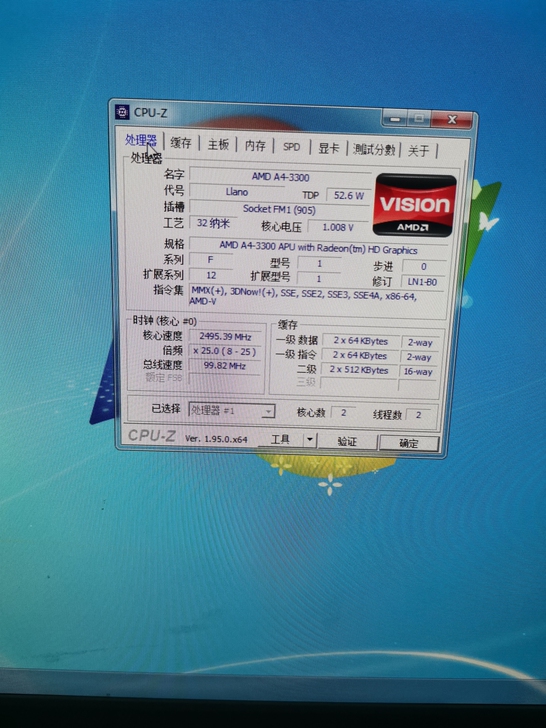Click the specification line with Radeon HD Graphics
This screenshot has height=728, width=546.
(318, 247)
